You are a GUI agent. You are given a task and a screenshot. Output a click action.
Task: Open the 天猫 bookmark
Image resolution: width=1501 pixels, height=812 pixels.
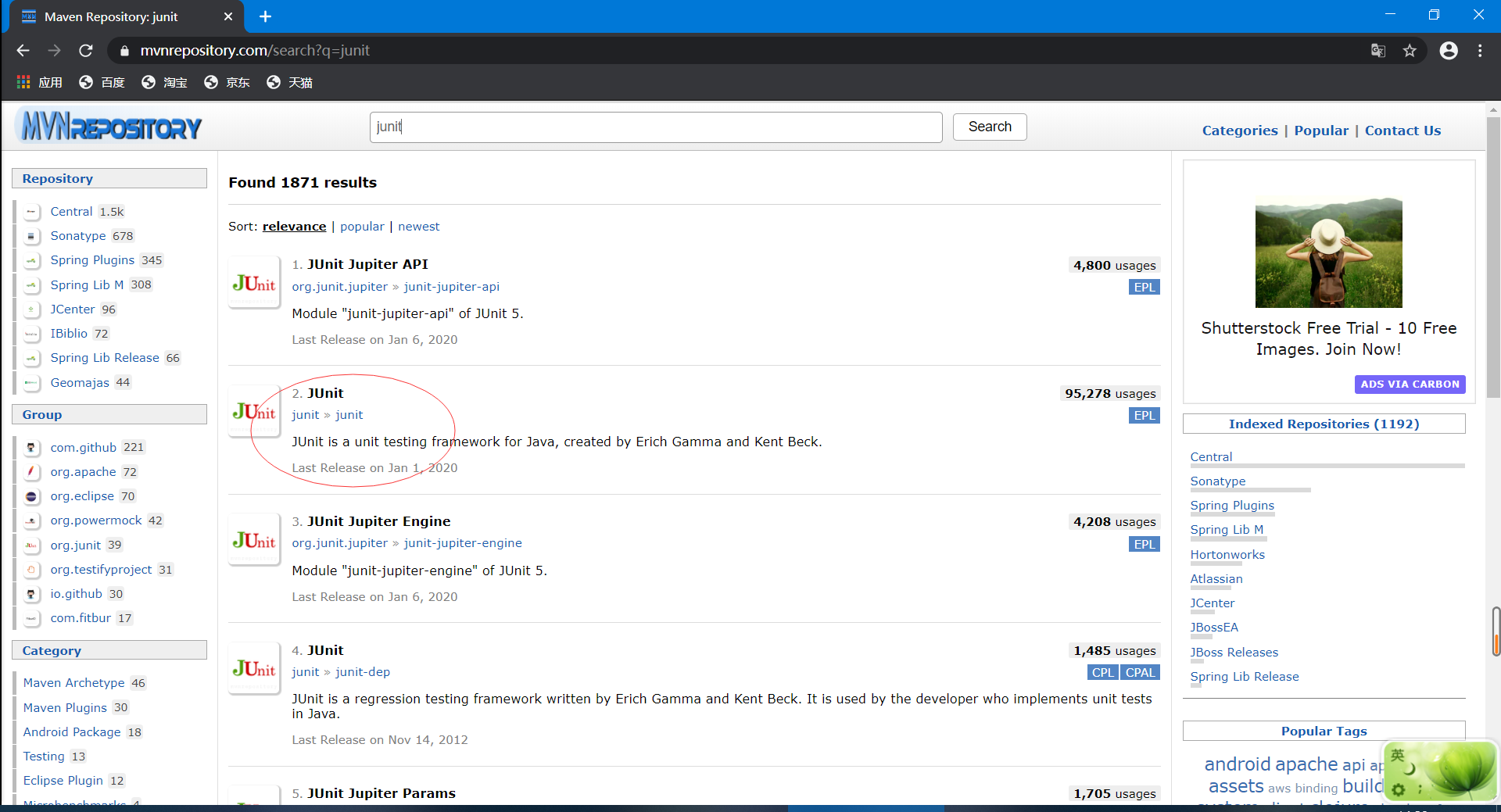point(289,82)
